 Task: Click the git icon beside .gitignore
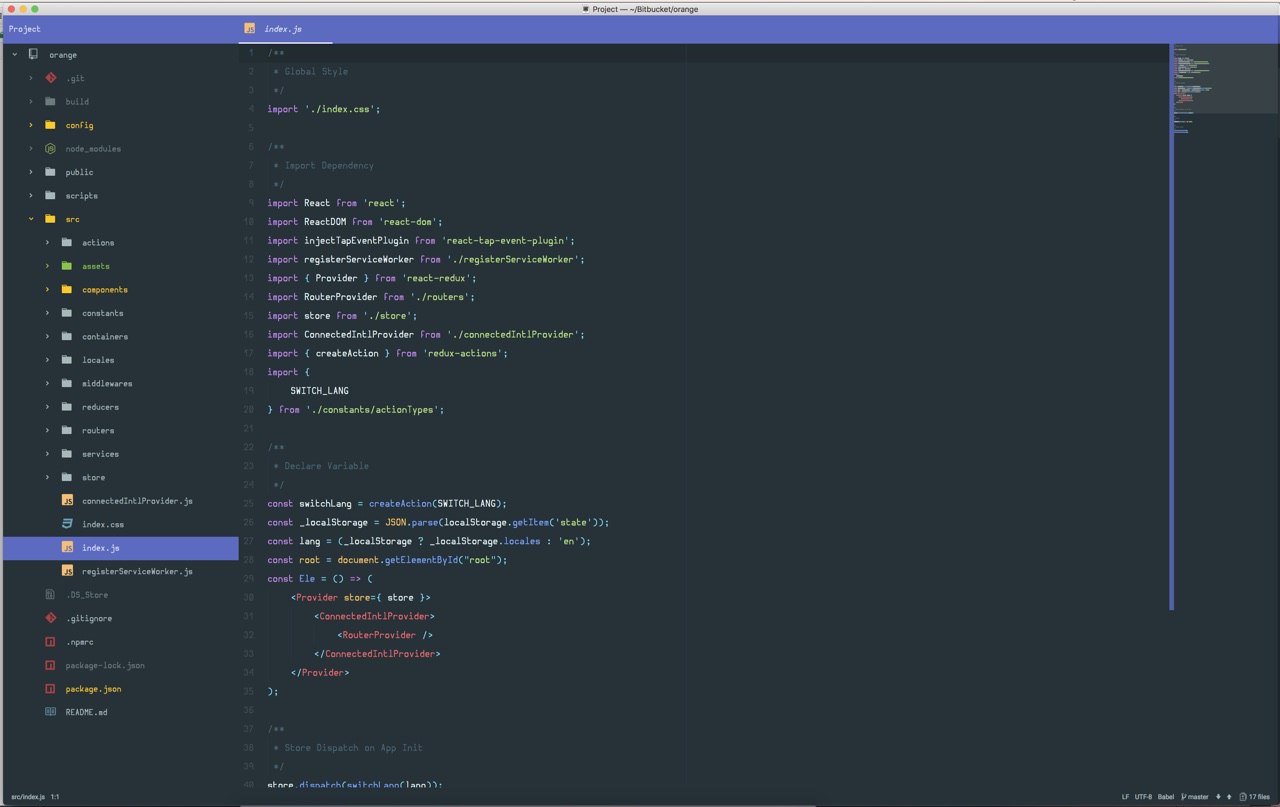click(x=50, y=618)
